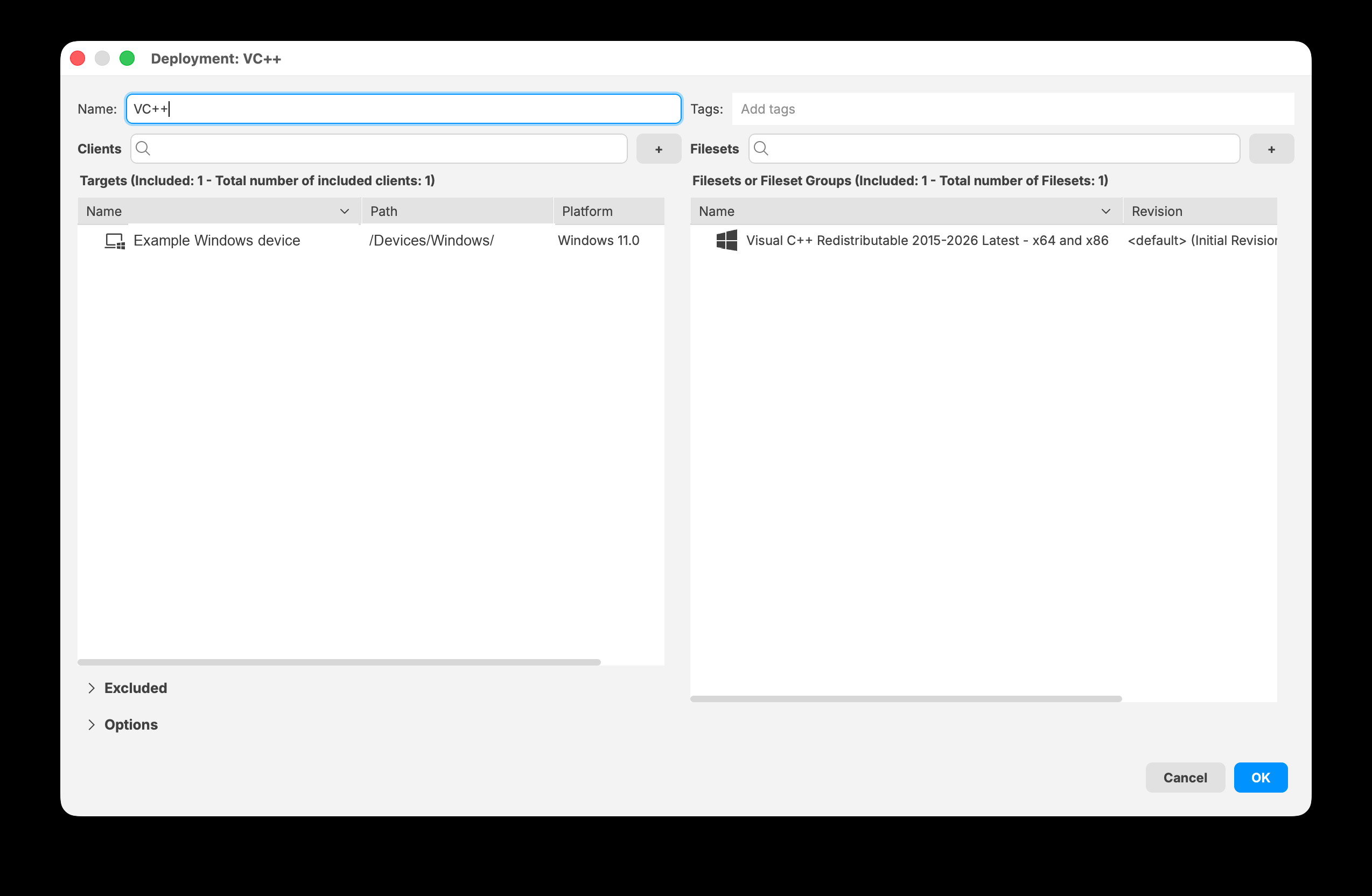Open the Targets Name column sort chevron
The image size is (1372, 896).
[345, 212]
